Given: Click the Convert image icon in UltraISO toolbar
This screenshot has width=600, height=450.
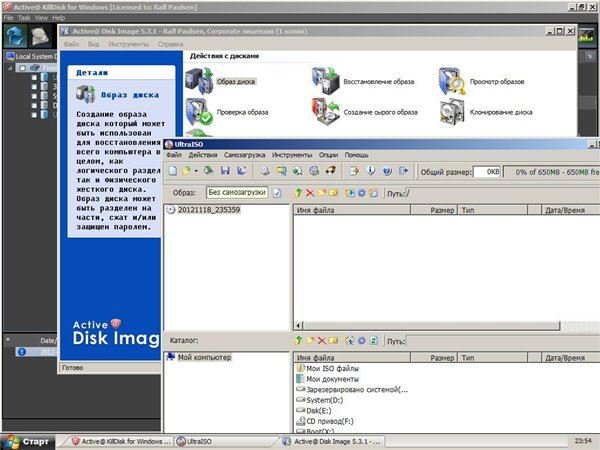Looking at the screenshot, I should click(x=282, y=171).
